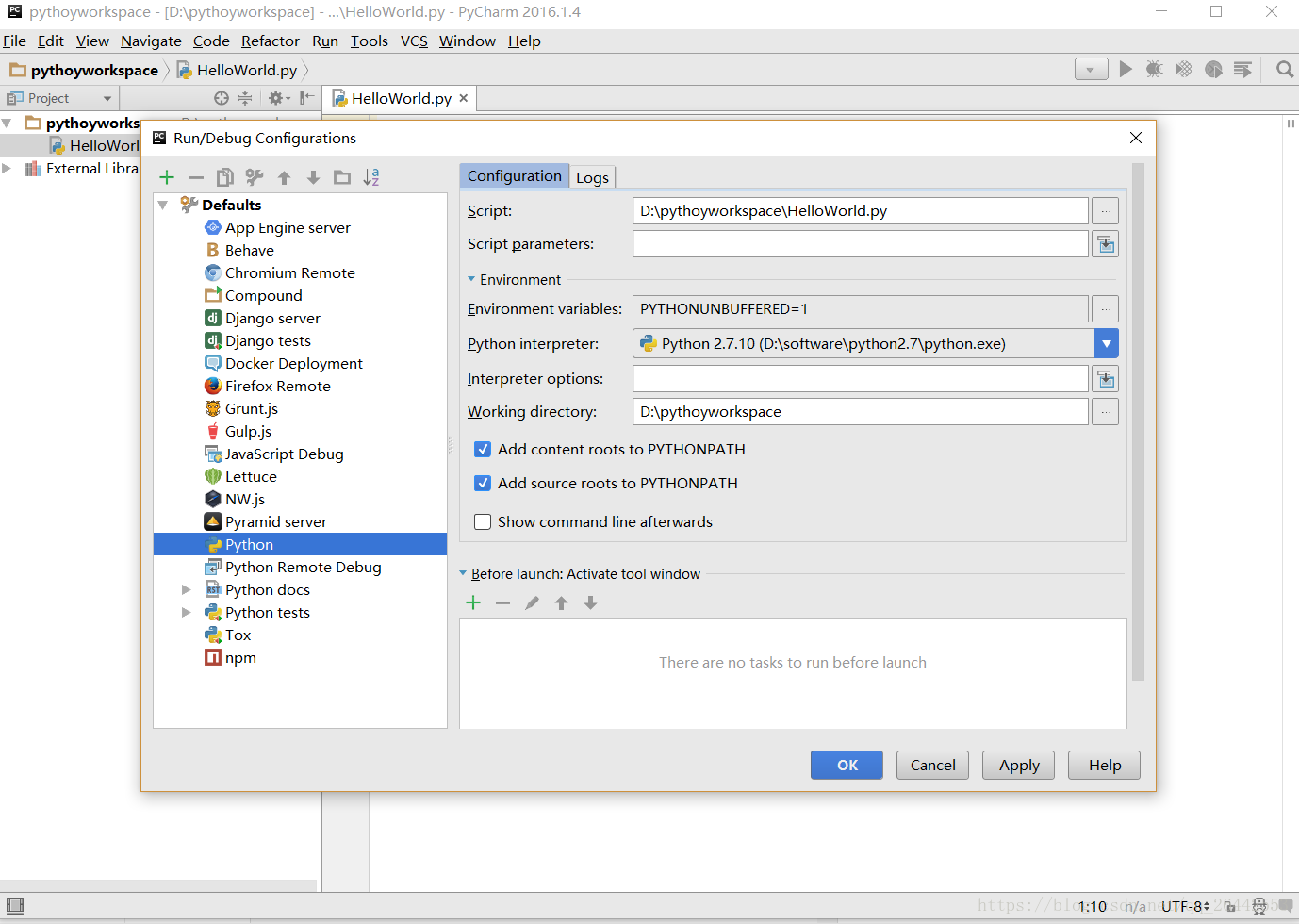Close Run/Debug Configurations dialog
The height and width of the screenshot is (924, 1299).
(x=1136, y=138)
